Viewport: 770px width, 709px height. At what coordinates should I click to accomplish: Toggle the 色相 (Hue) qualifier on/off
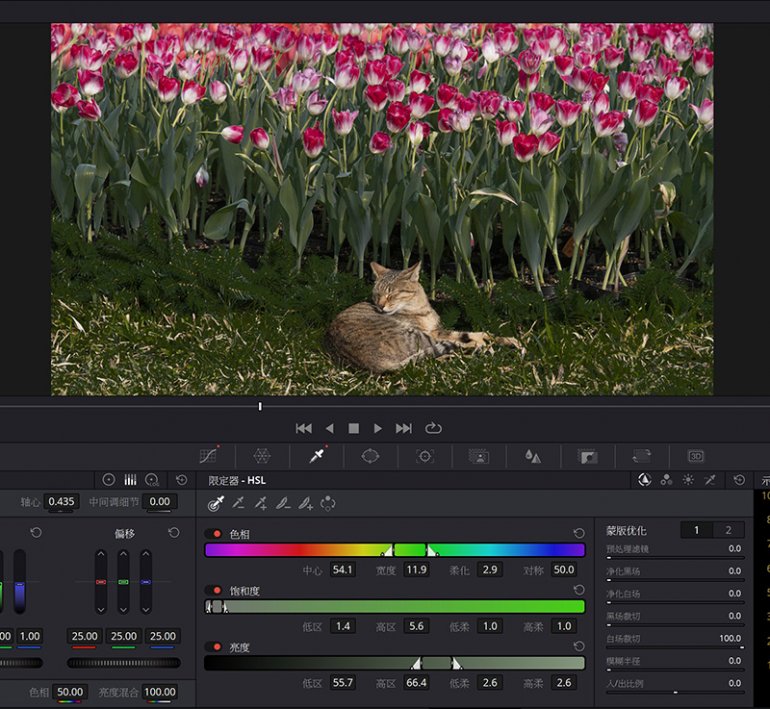click(x=215, y=534)
